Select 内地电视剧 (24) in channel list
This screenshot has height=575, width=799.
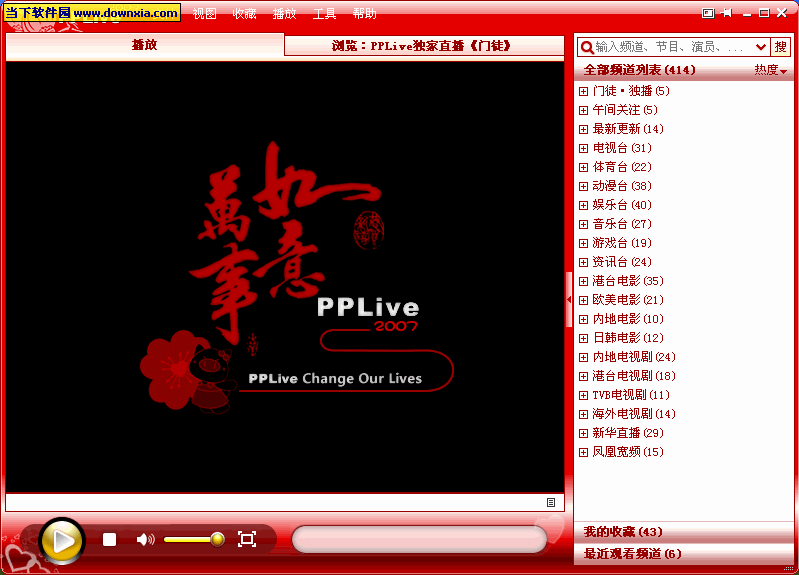pyautogui.click(x=634, y=357)
